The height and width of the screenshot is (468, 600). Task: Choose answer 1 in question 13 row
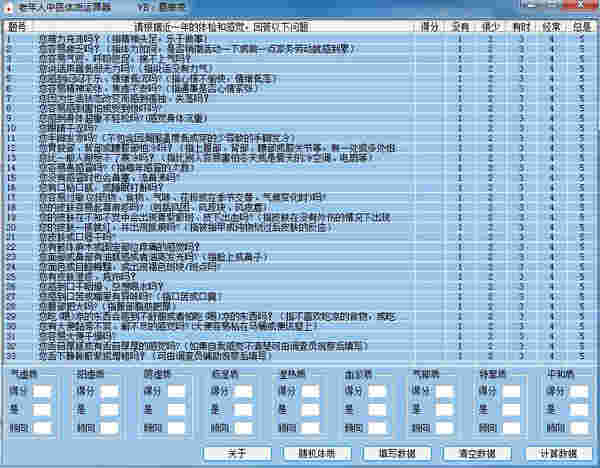point(460,158)
